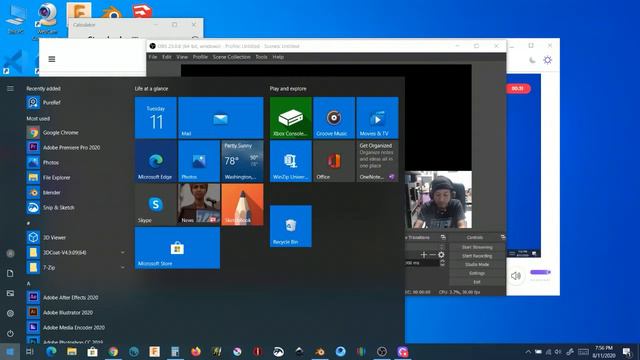This screenshot has height=360, width=640.
Task: Click the Power icon in the Start menu
Action: (10, 333)
